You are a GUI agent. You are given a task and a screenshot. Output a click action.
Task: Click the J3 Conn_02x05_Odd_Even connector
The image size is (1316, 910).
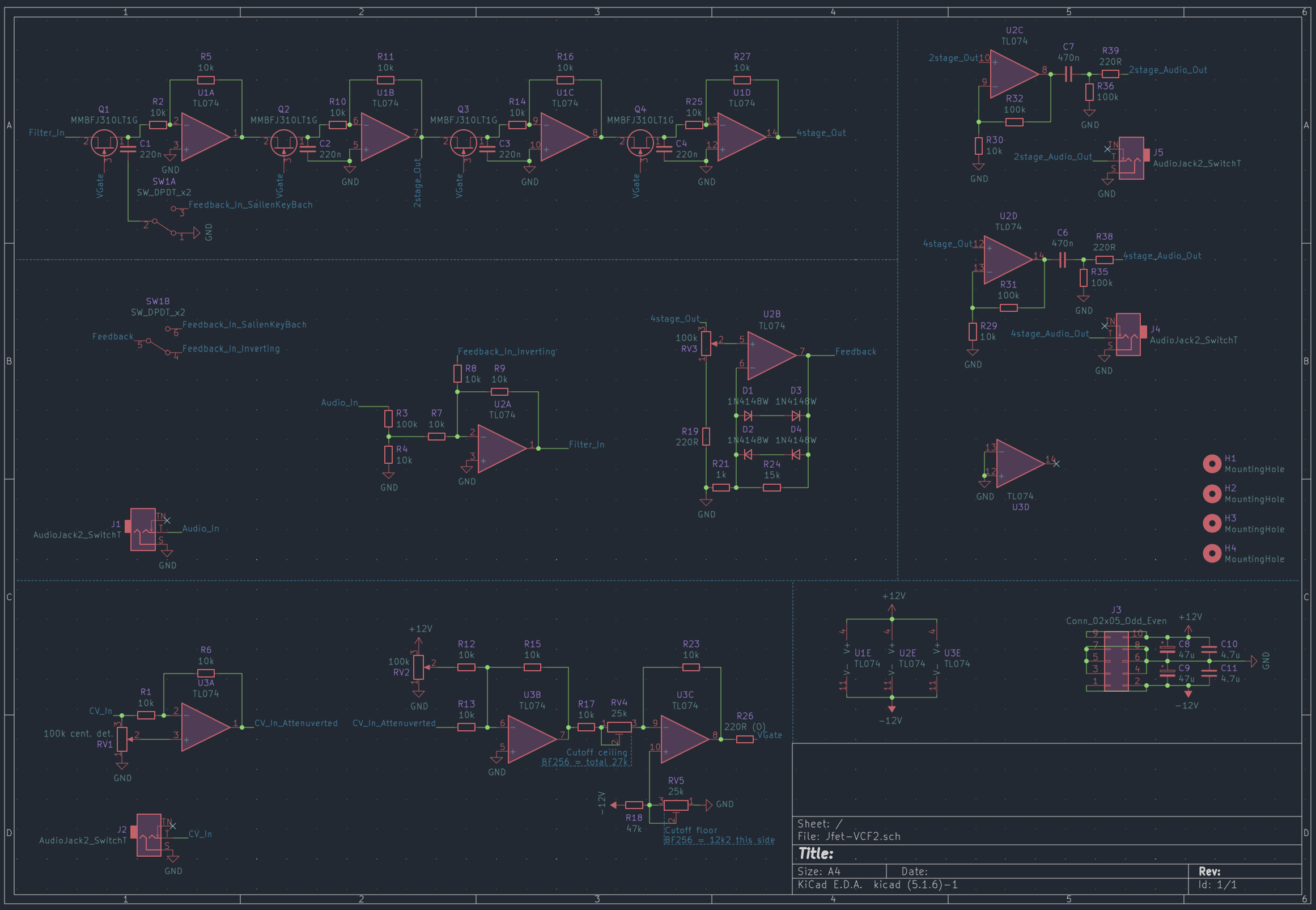click(1116, 661)
